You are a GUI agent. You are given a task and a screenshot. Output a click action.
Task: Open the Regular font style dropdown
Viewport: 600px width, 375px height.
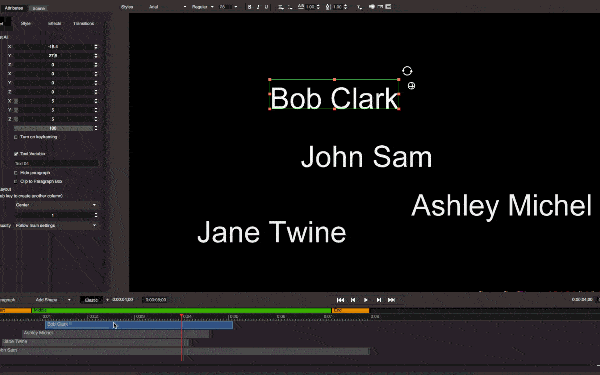202,7
